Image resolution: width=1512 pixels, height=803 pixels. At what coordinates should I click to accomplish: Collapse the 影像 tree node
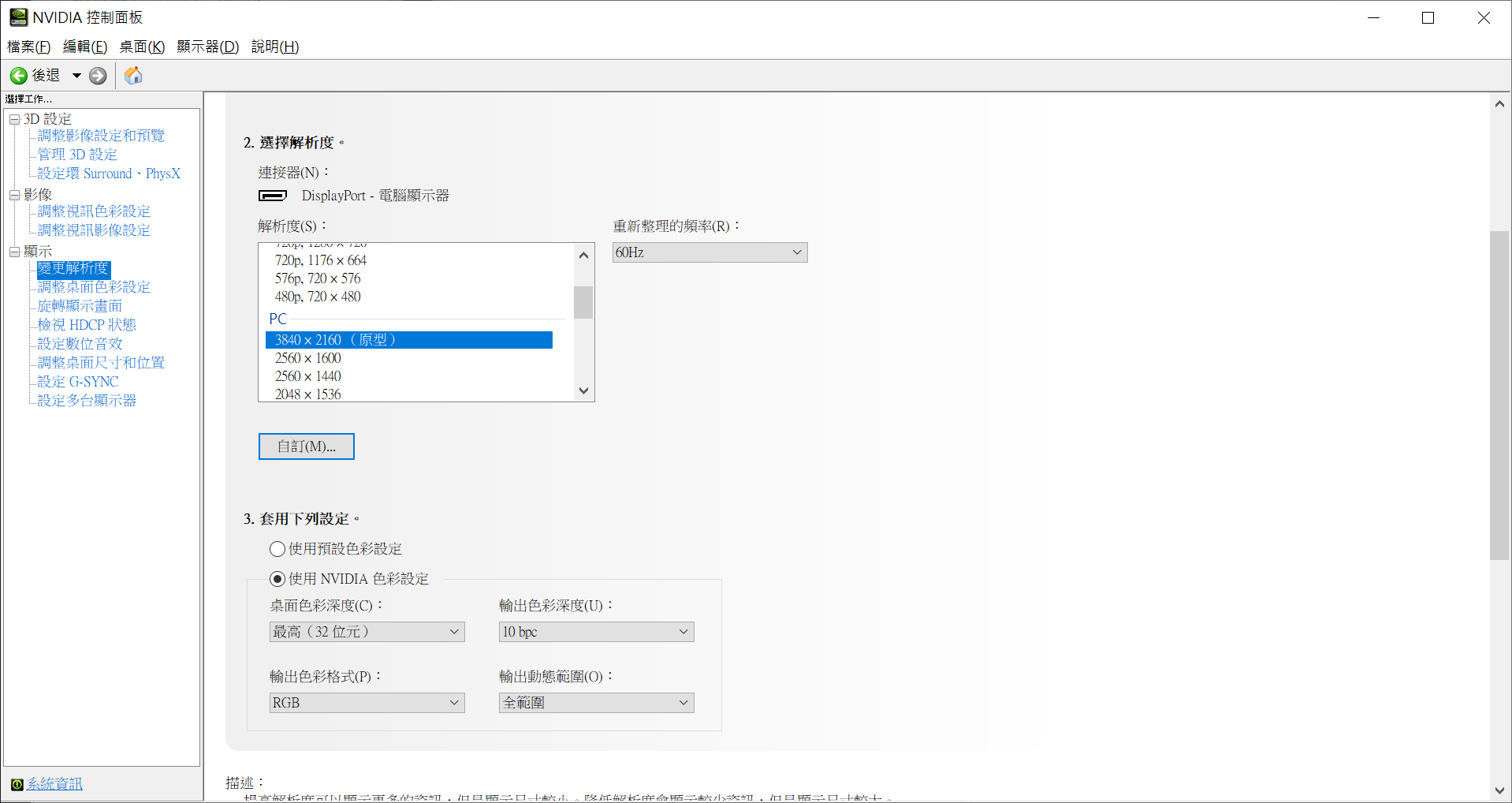[14, 195]
